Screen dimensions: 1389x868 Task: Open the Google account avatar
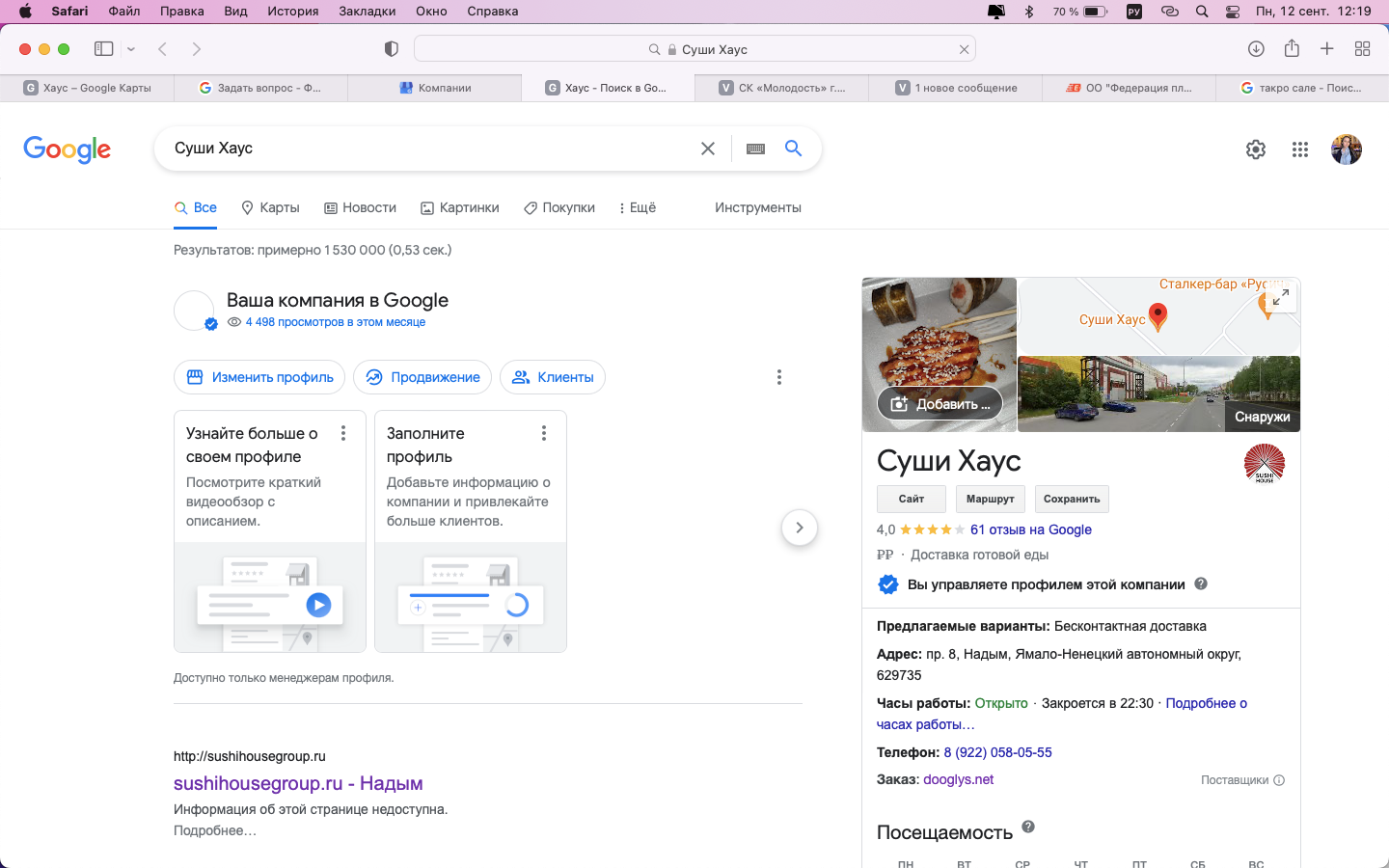1347,149
